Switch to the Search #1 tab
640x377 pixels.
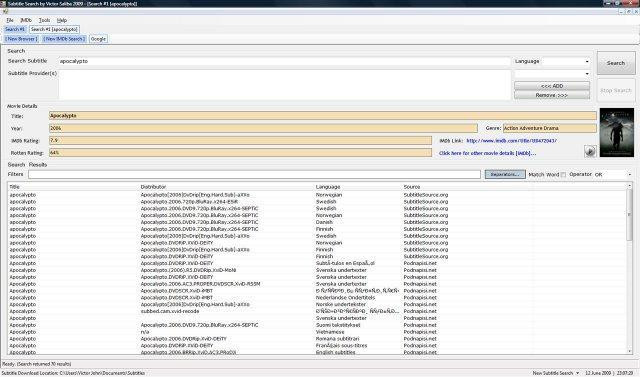pyautogui.click(x=15, y=29)
